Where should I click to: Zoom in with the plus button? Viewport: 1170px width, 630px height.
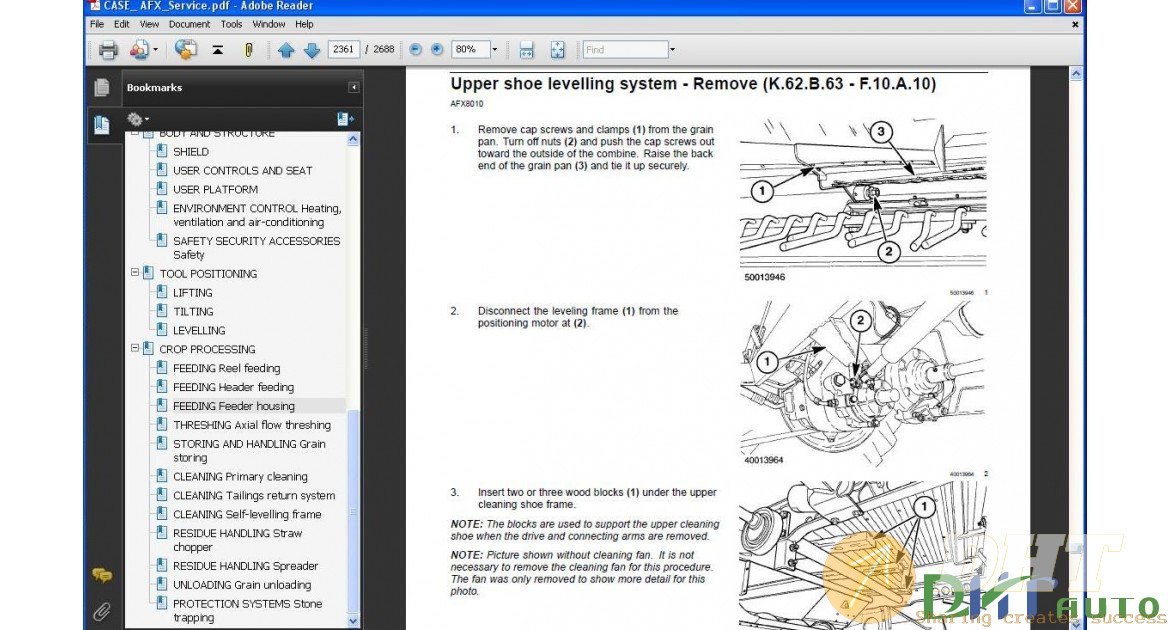(437, 49)
